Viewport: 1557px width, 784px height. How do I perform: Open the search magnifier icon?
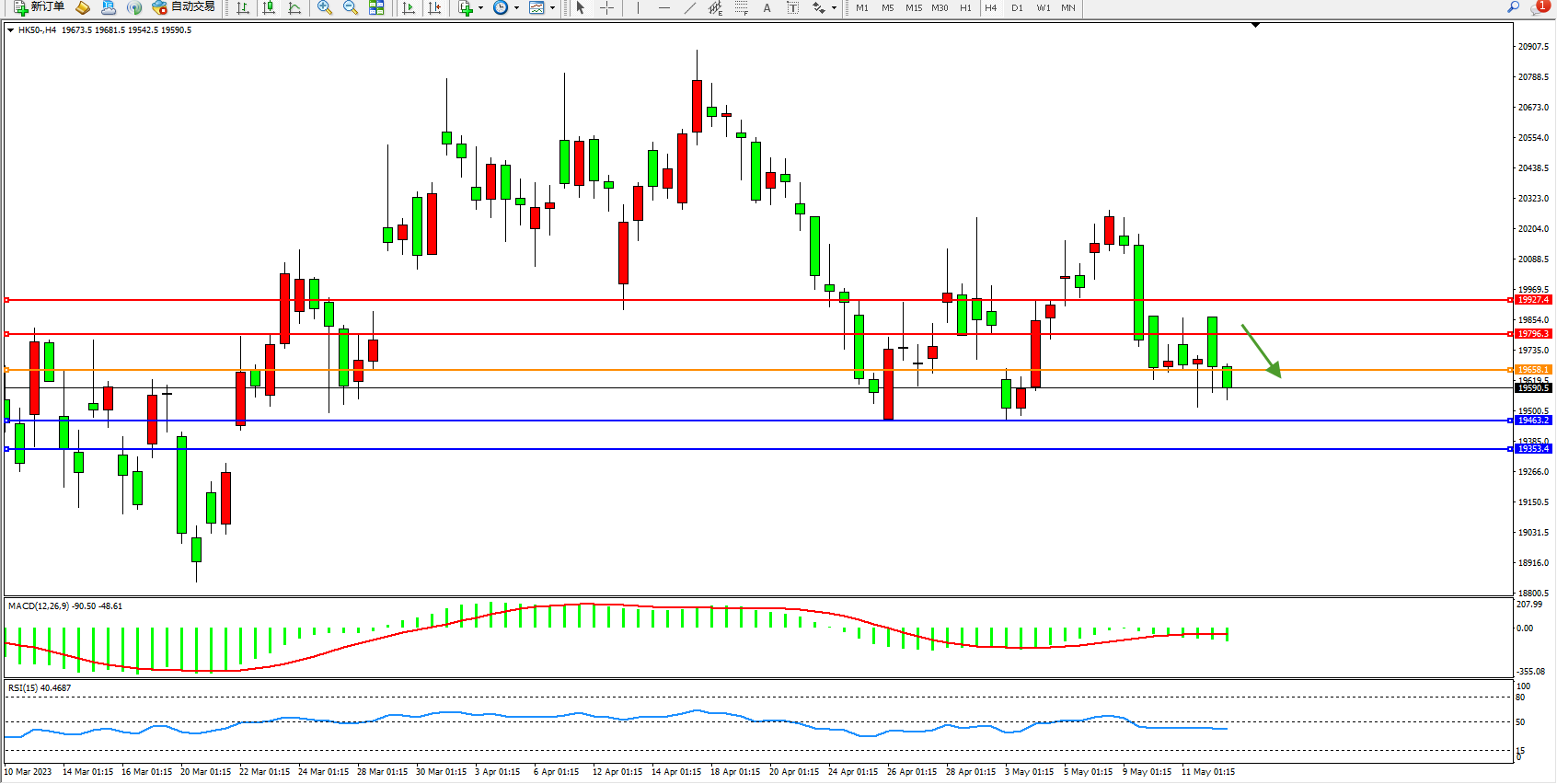pos(1513,7)
